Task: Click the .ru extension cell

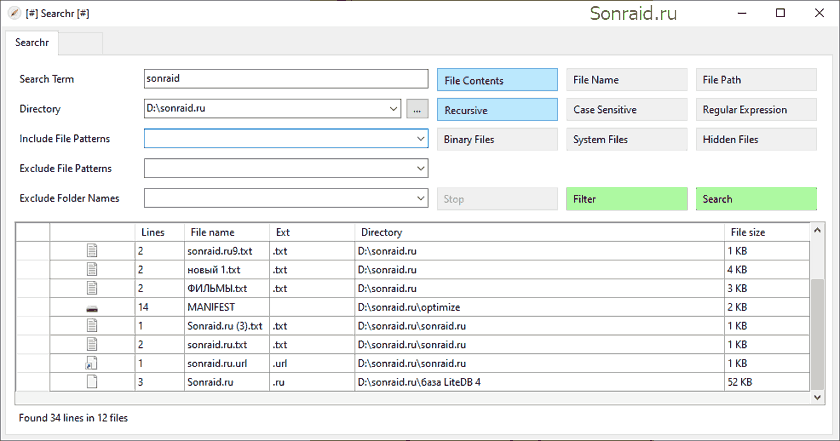Action: (312, 382)
